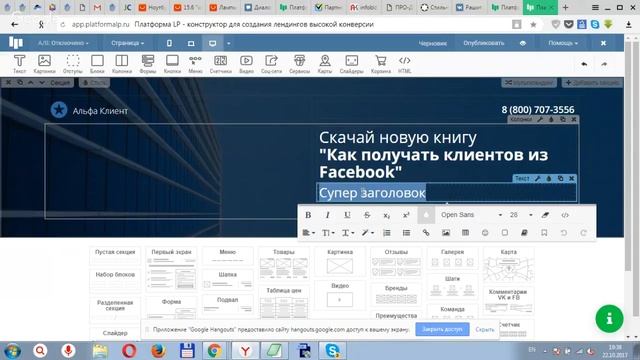Toggle strikethrough formatting

click(x=367, y=215)
